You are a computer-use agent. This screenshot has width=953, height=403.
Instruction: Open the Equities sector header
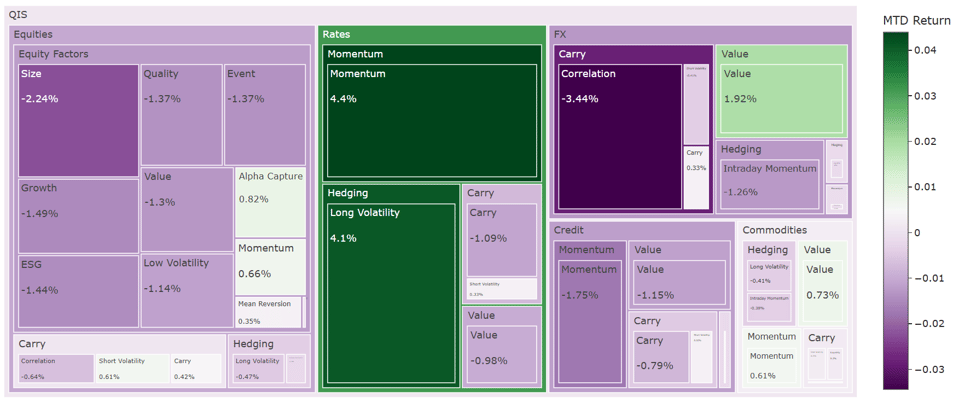click(x=162, y=35)
